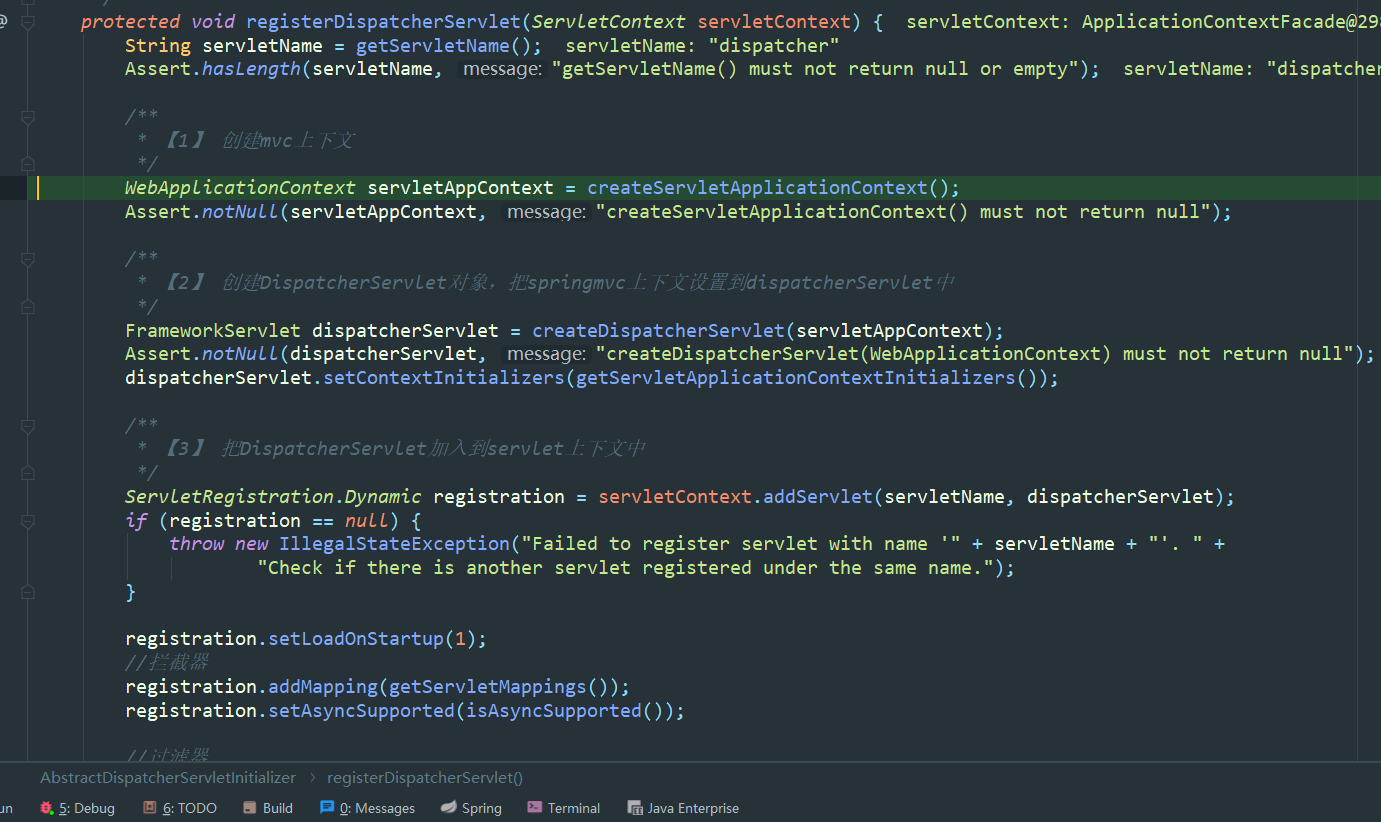Click WebApplicationContext type on highlighted line
This screenshot has width=1381, height=822.
tap(240, 188)
